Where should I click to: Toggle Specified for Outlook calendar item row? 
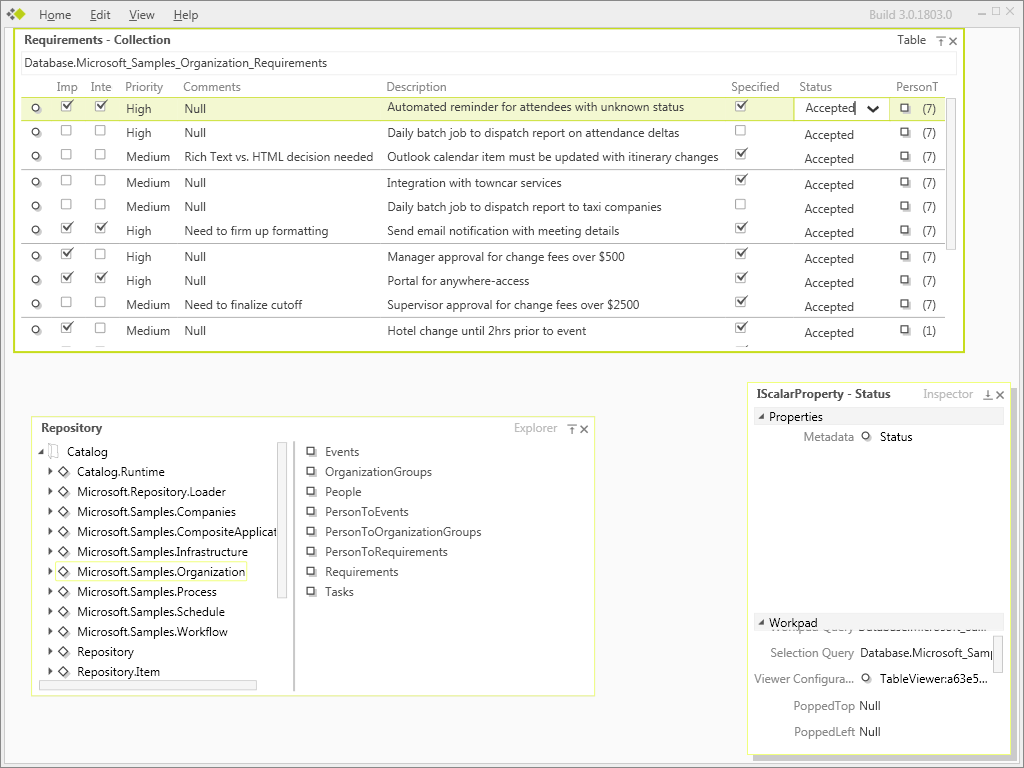coord(741,154)
